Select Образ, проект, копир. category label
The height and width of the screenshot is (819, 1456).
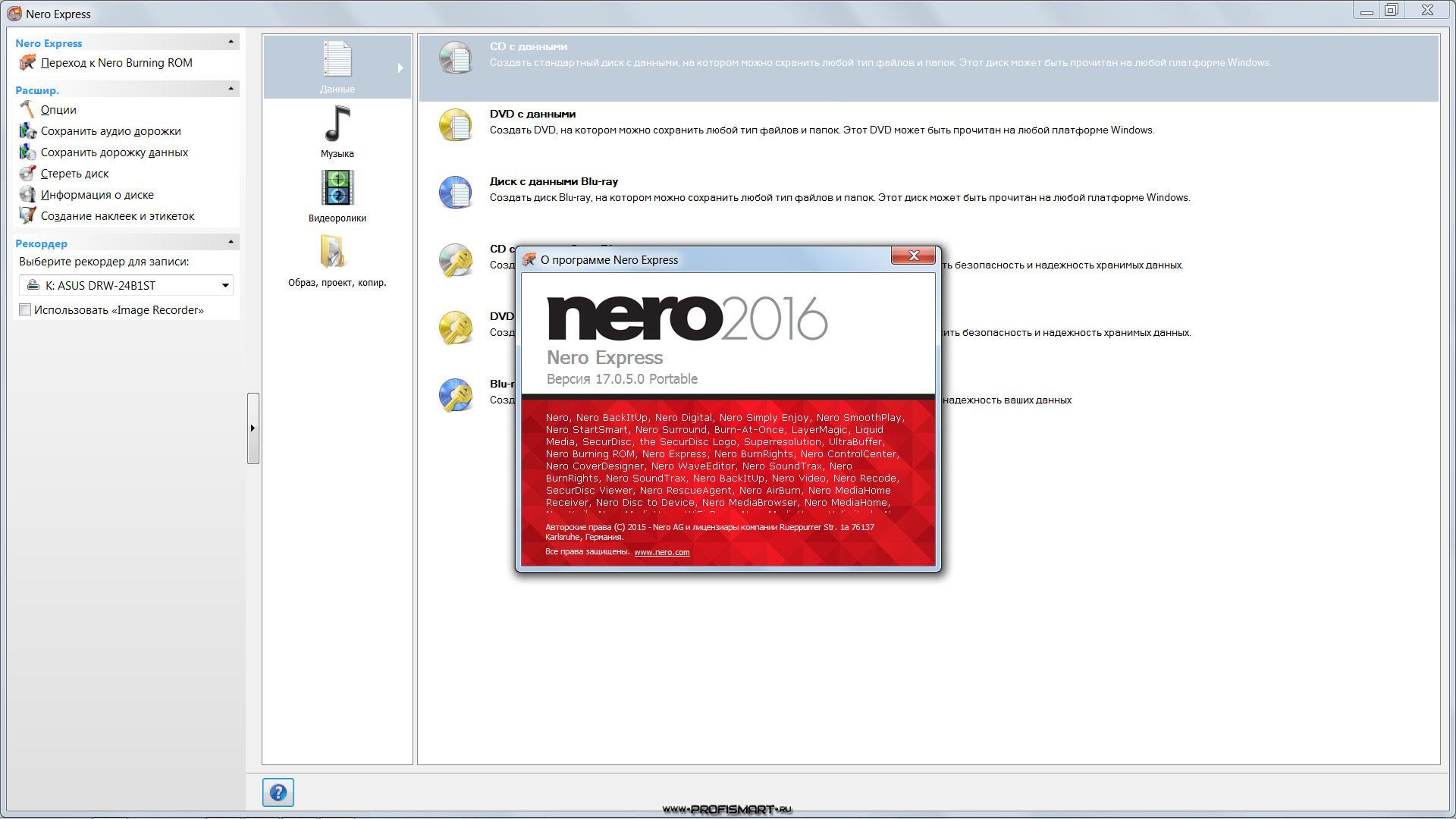point(337,283)
